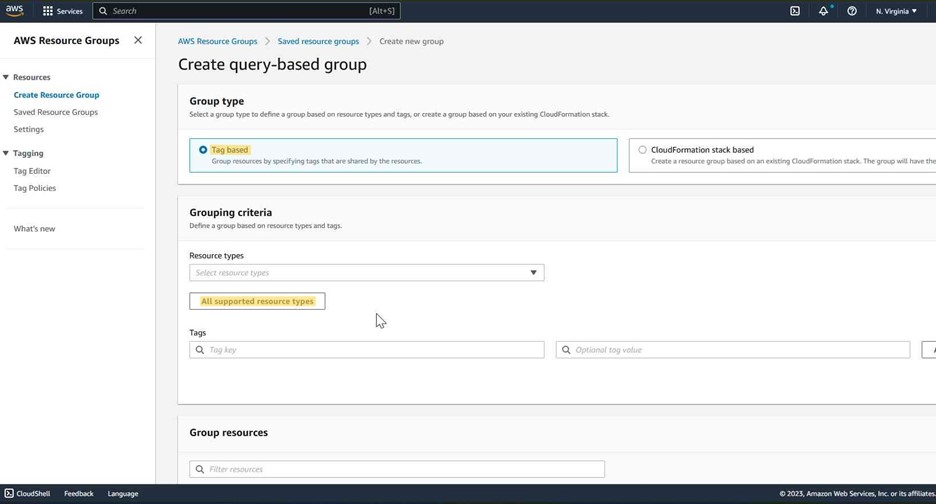Open the Services grid menu
The image size is (936, 504).
click(x=48, y=11)
